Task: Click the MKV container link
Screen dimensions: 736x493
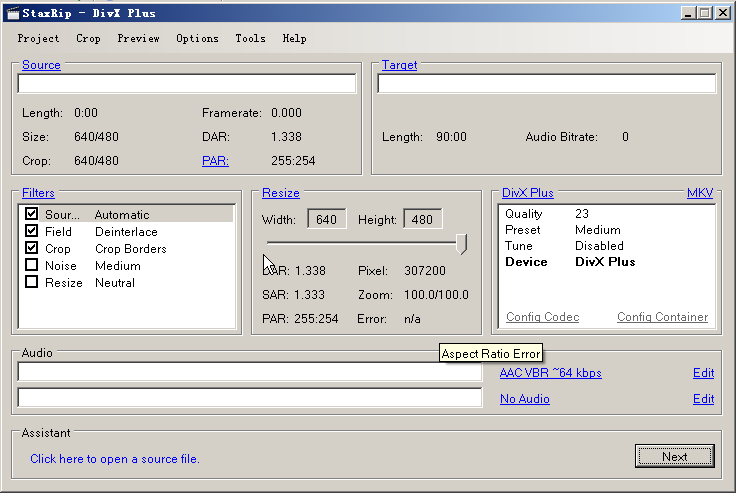Action: 700,193
